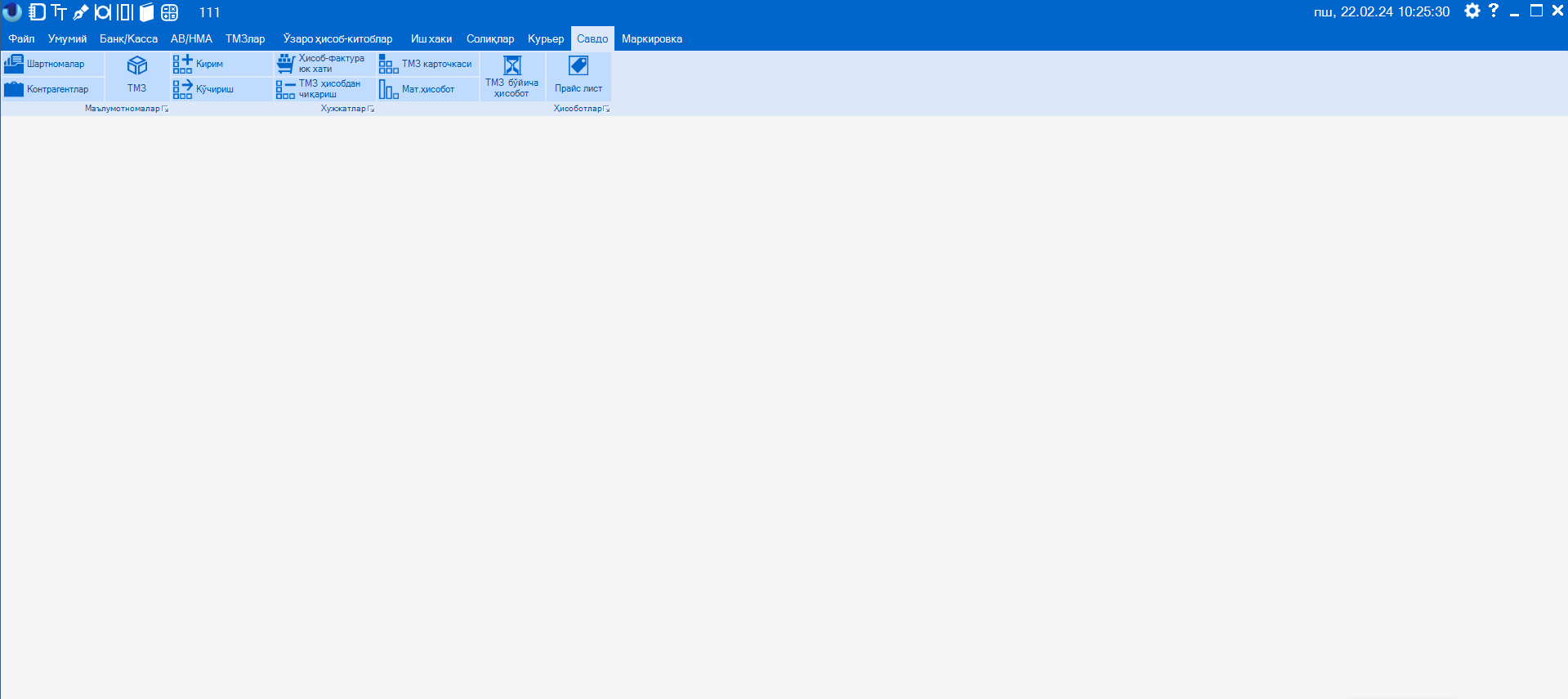The width and height of the screenshot is (1568, 699).
Task: Switch to the Маркировка tab
Action: tap(652, 38)
